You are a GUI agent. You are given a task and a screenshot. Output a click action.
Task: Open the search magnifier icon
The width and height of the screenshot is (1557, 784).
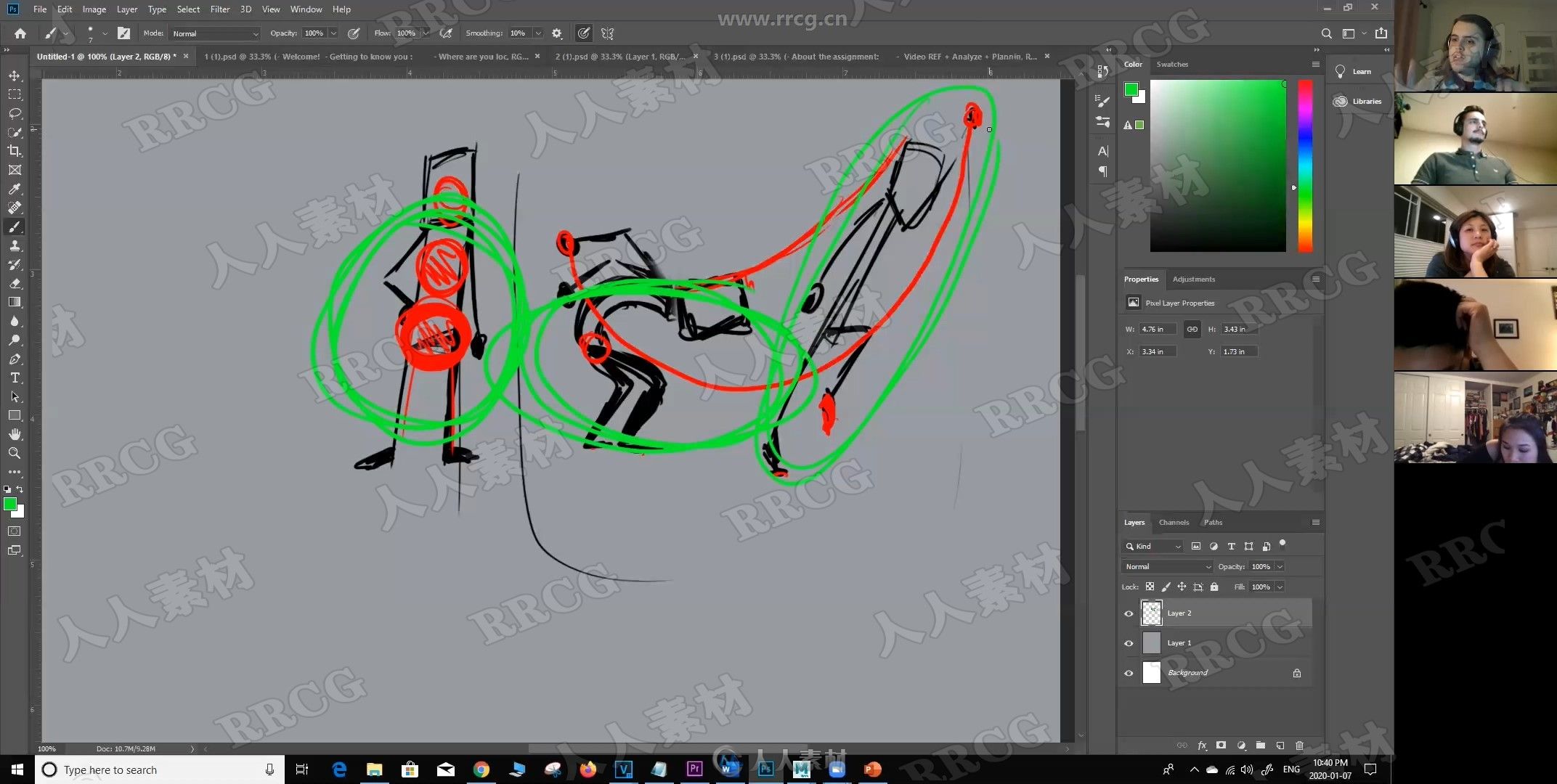1326,33
